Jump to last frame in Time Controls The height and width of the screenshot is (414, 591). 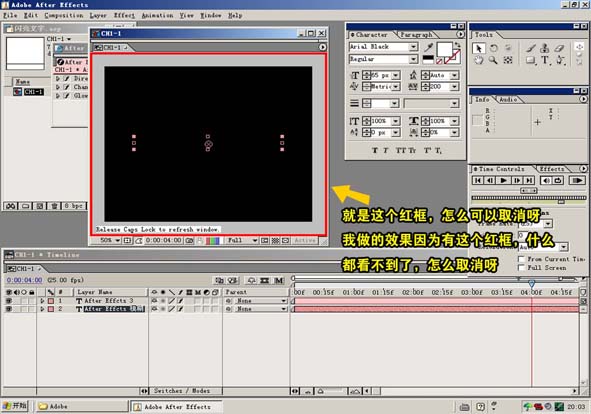click(x=529, y=180)
